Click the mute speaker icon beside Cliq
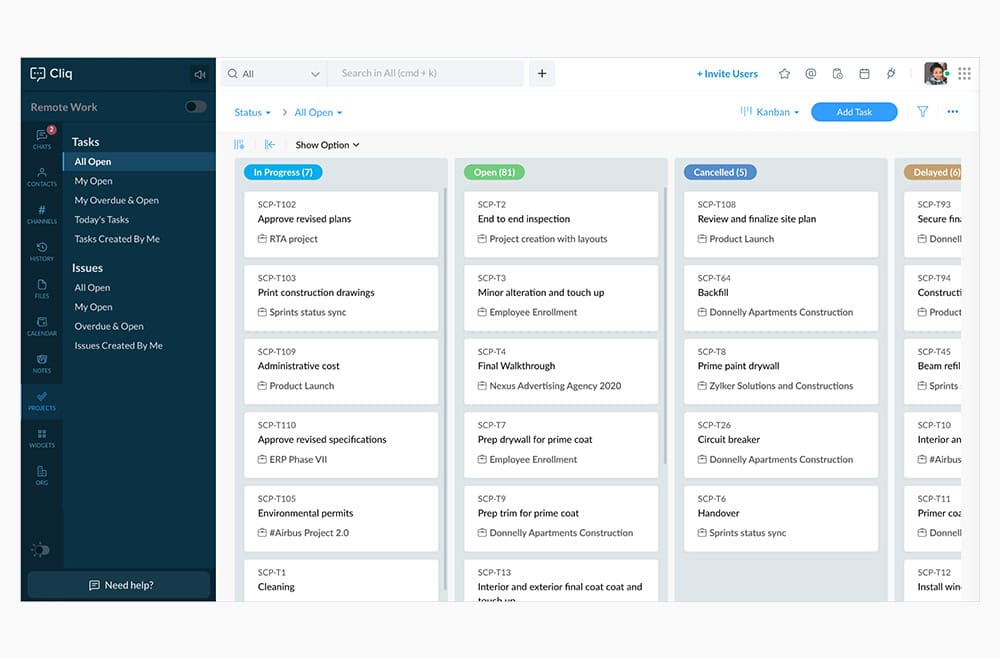 [x=200, y=75]
